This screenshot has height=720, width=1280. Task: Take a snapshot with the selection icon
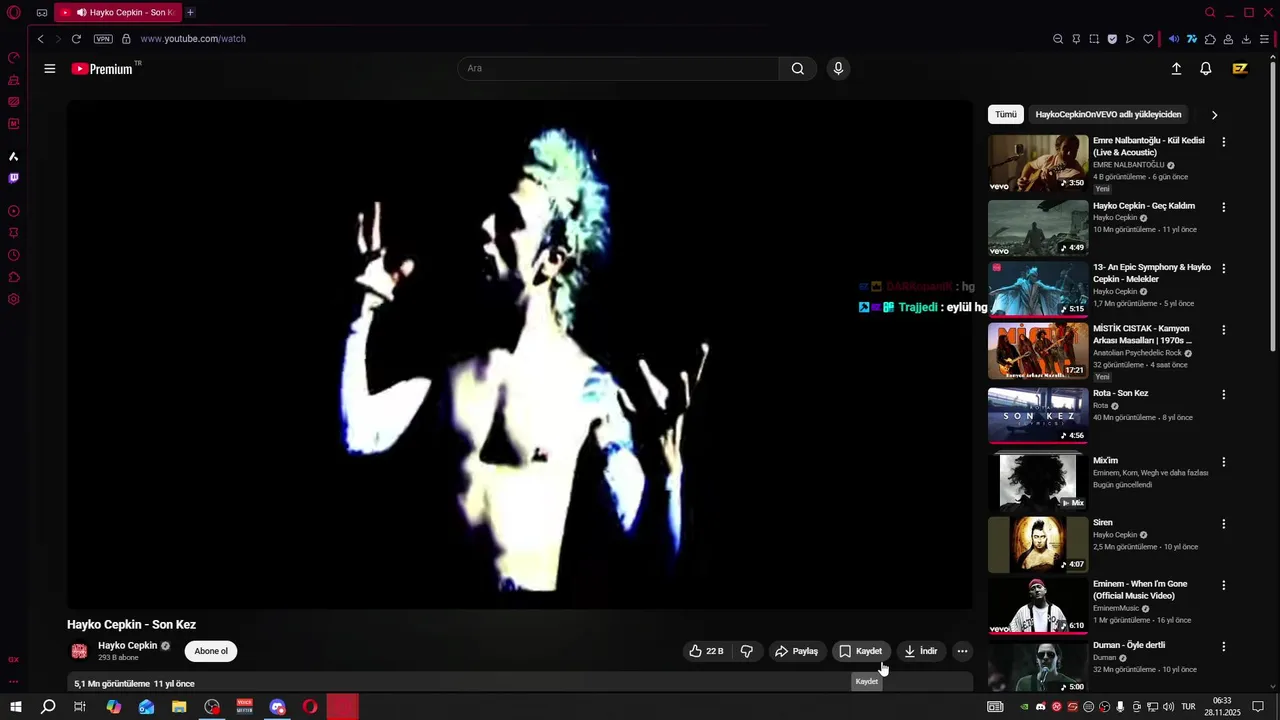coord(1094,39)
